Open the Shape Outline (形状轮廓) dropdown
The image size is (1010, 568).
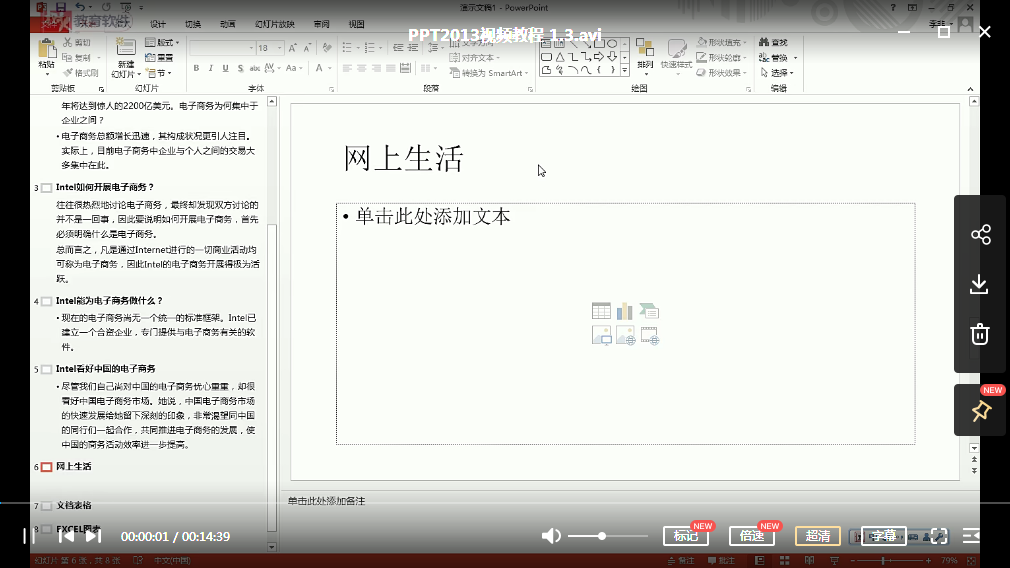click(722, 58)
